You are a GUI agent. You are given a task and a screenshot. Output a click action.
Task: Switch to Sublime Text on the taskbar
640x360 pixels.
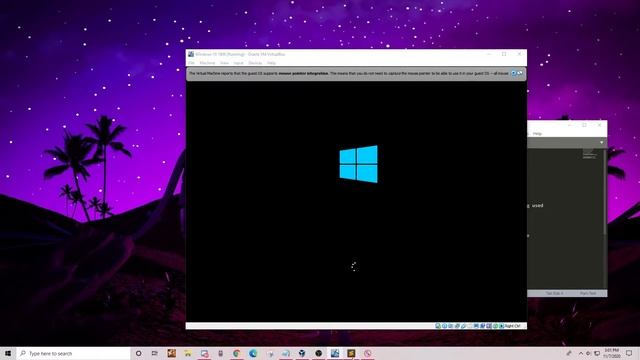(x=351, y=353)
